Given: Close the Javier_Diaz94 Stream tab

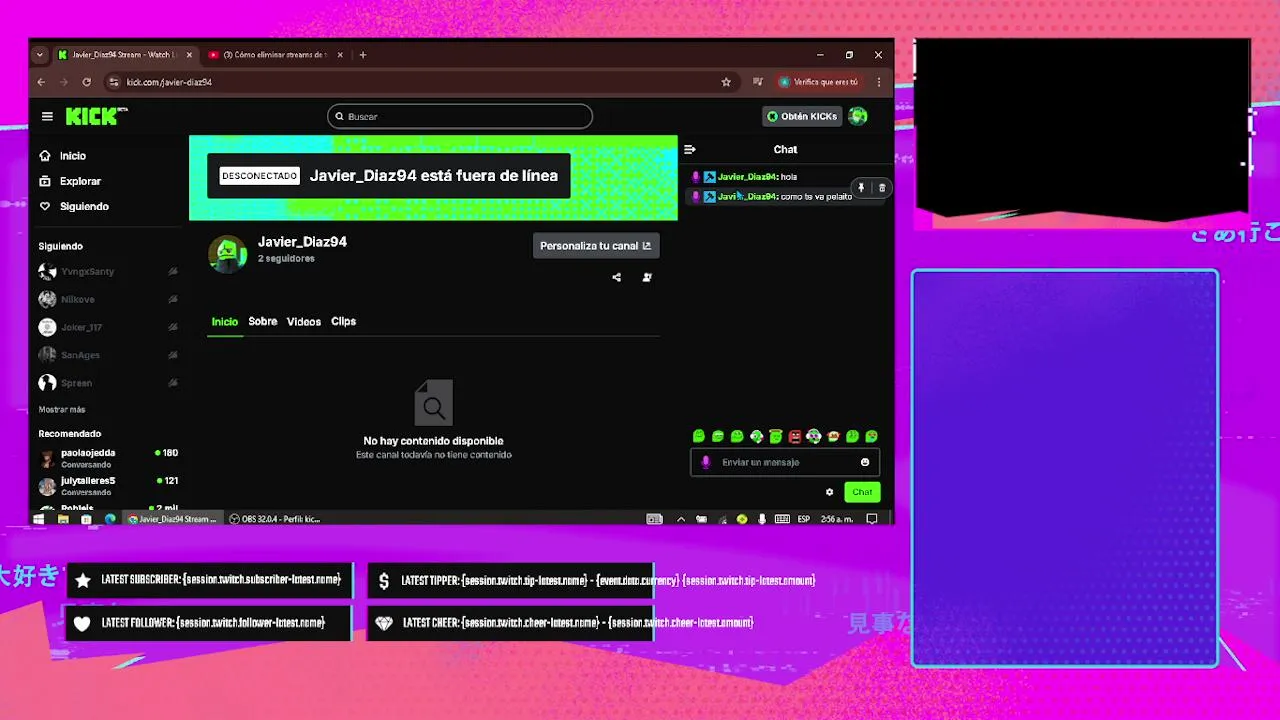Looking at the screenshot, I should [189, 55].
